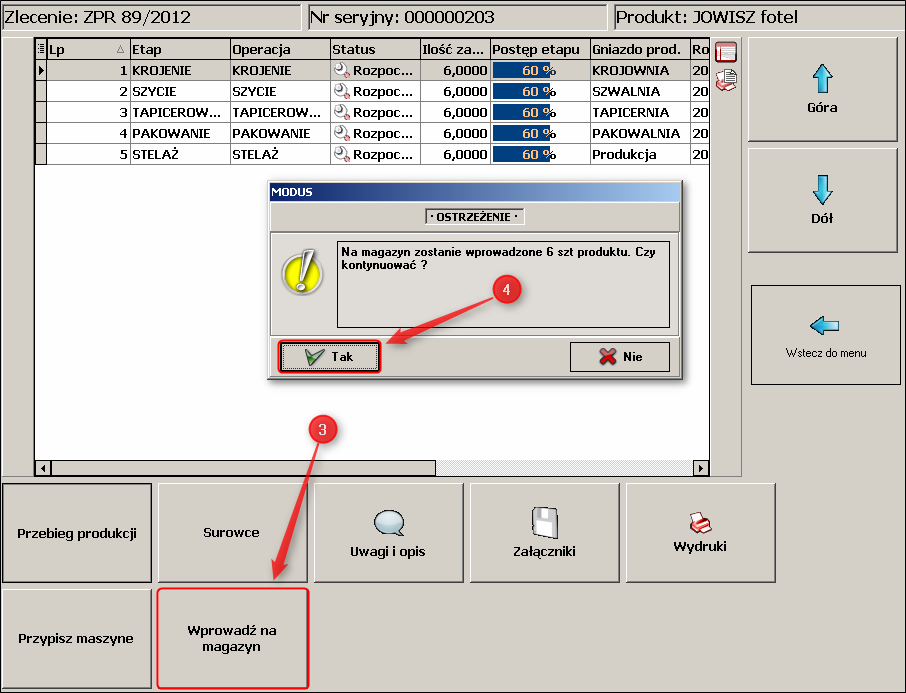Viewport: 906px width, 693px height.
Task: Open Uwagi i opis comments button
Action: 388,533
